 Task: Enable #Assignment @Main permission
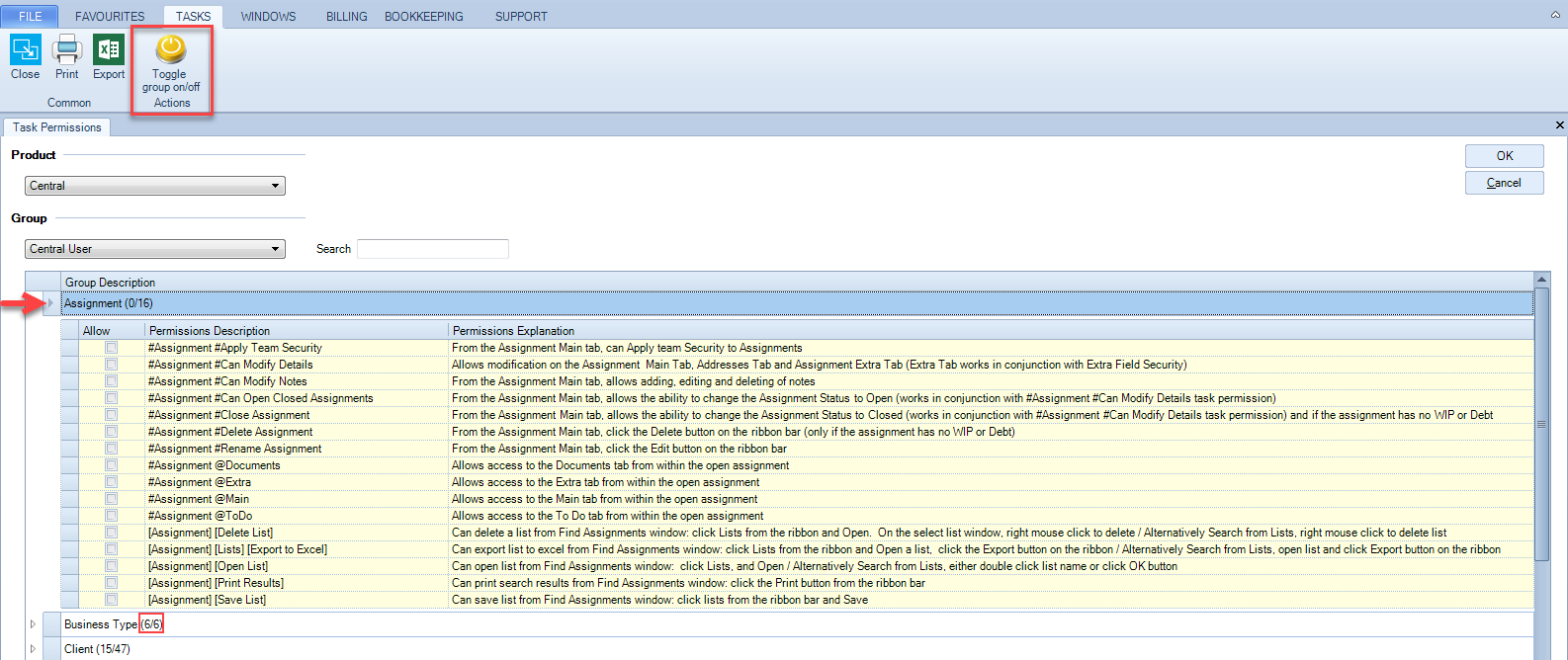tap(112, 499)
